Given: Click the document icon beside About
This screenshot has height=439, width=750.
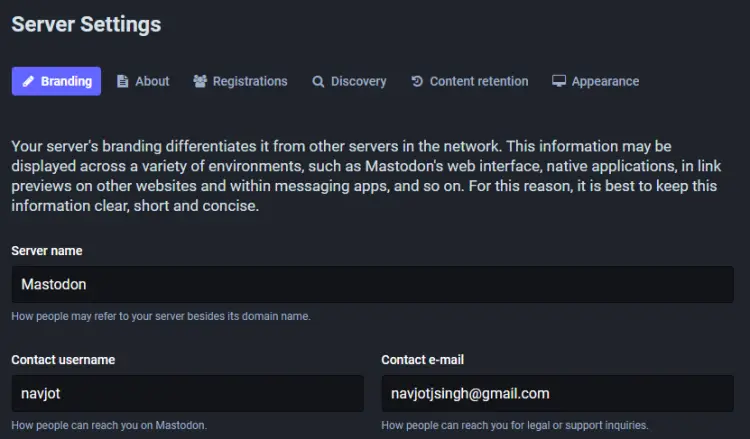Looking at the screenshot, I should 122,81.
